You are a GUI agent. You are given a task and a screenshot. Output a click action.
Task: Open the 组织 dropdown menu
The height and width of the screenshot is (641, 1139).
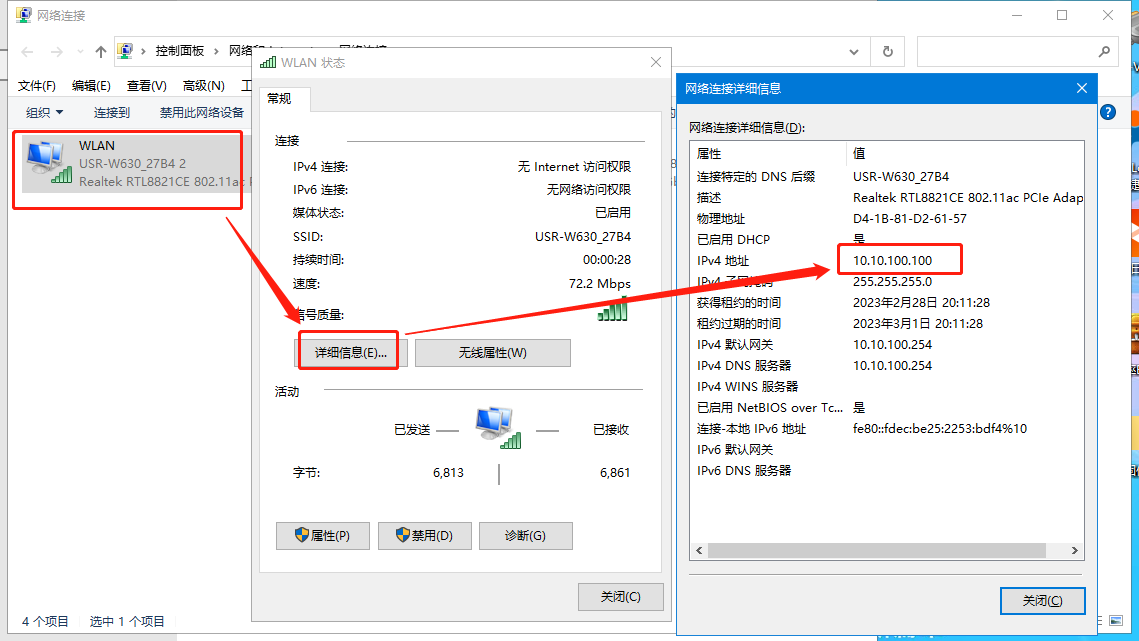click(x=44, y=113)
